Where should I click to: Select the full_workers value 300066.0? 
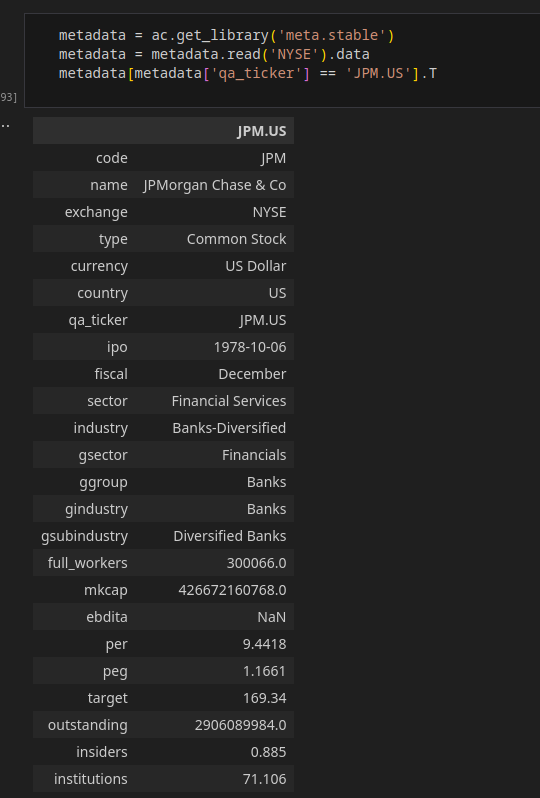pos(257,563)
